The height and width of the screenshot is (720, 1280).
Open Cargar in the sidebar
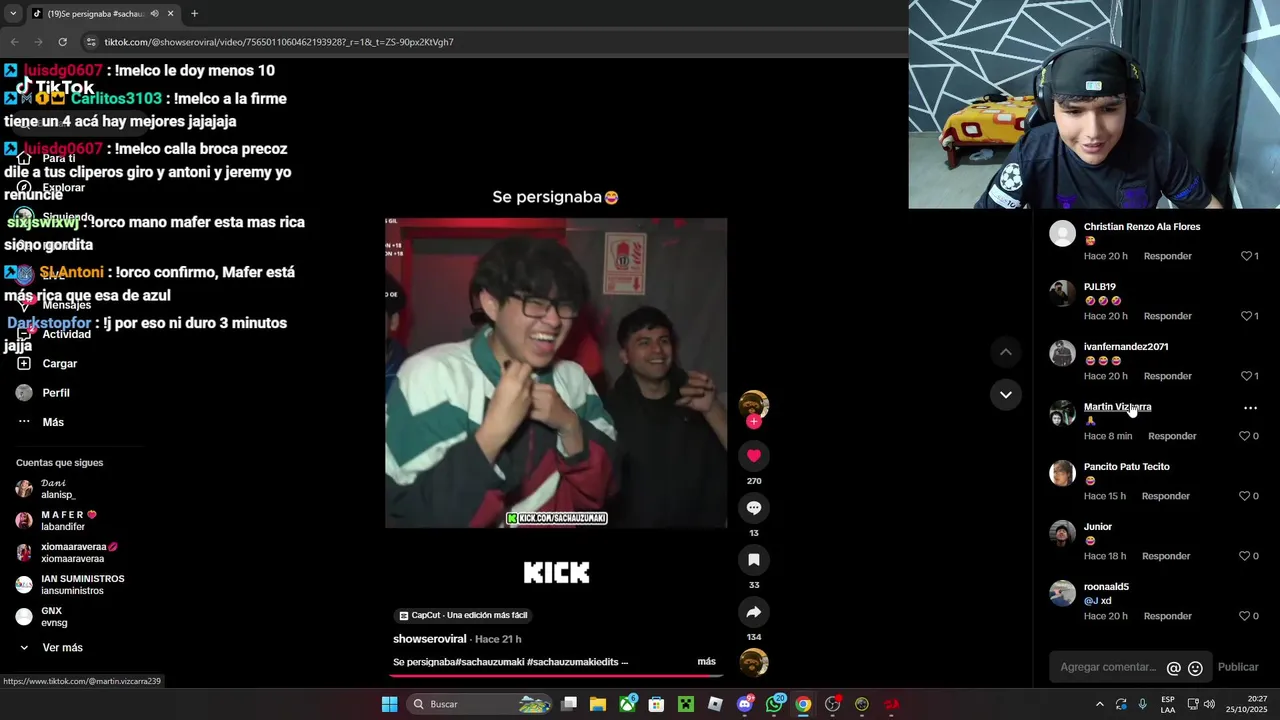[x=59, y=364]
